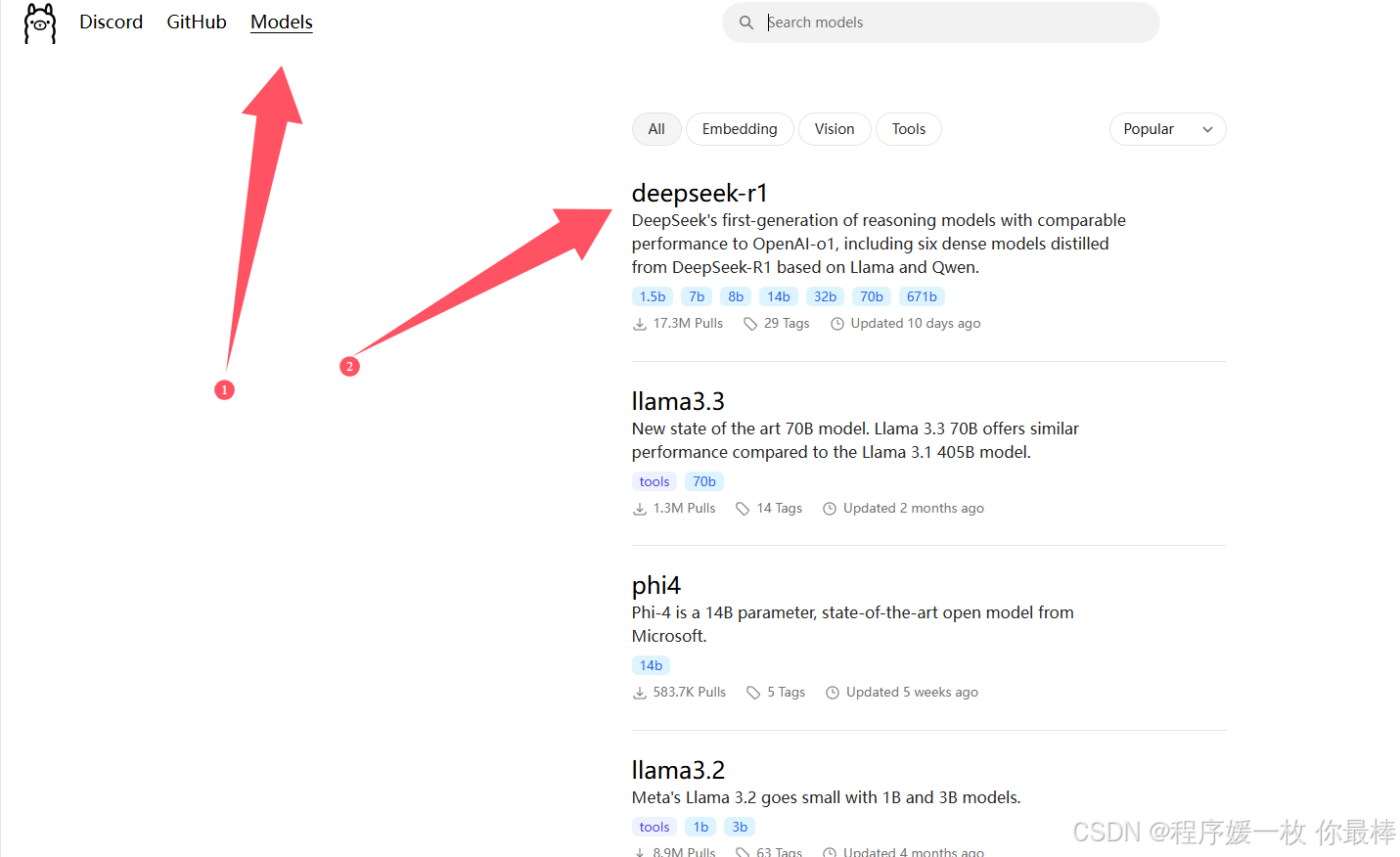Click the 5 Tags text
This screenshot has width=1400, height=857.
[x=787, y=692]
